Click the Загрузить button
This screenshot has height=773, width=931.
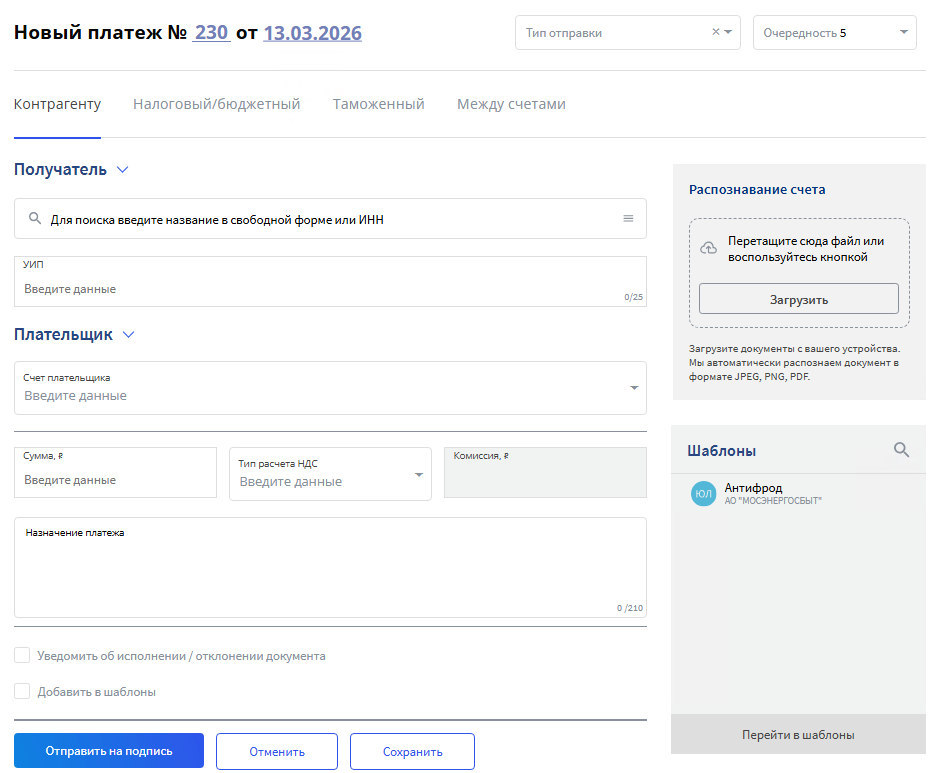coord(799,299)
